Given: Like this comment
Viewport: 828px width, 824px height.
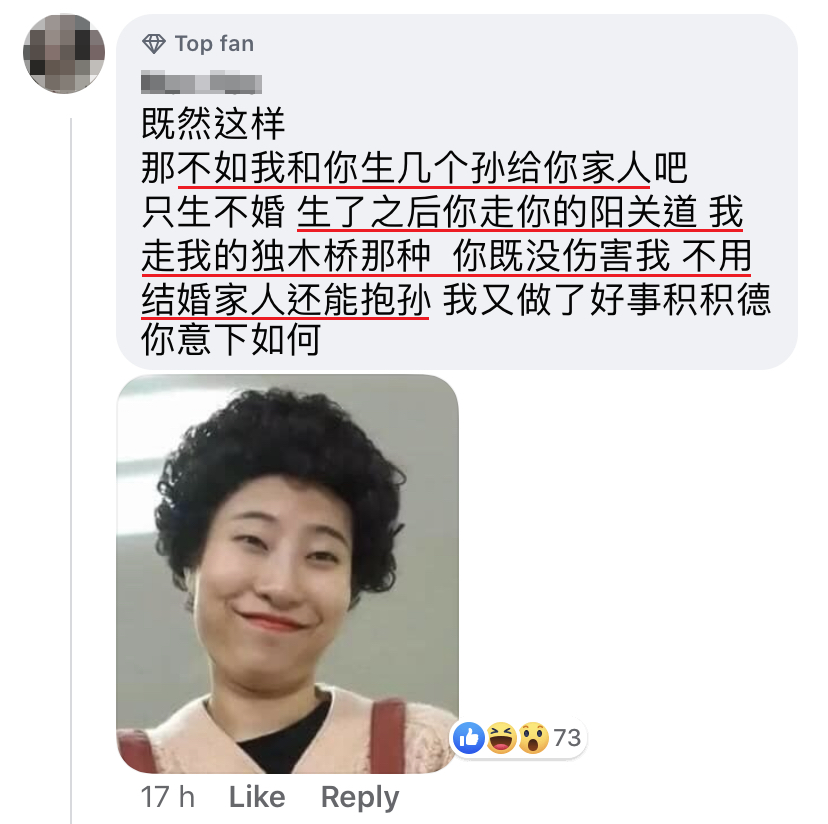Looking at the screenshot, I should pos(257,797).
